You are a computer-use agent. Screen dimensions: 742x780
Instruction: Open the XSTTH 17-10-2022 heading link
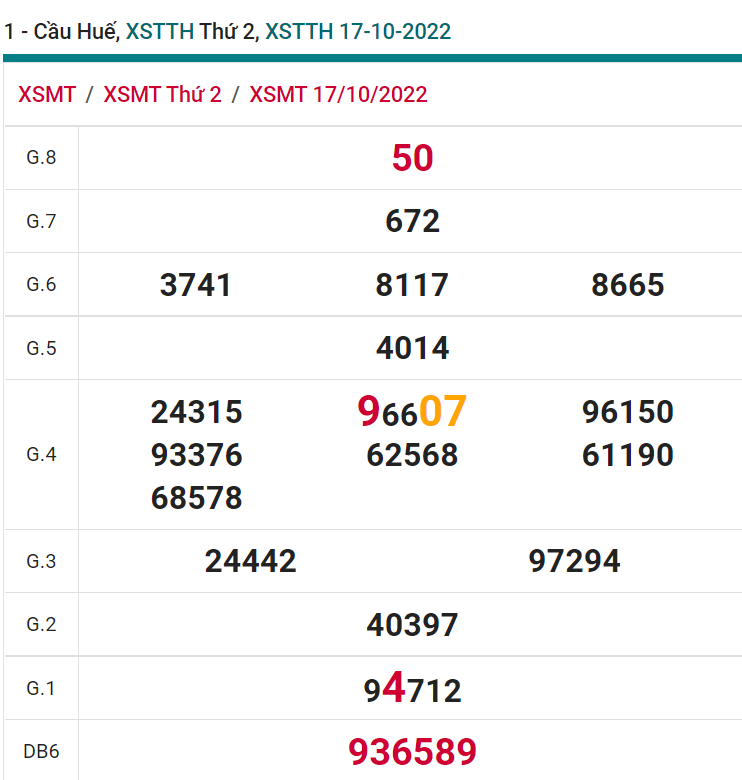[x=357, y=31]
